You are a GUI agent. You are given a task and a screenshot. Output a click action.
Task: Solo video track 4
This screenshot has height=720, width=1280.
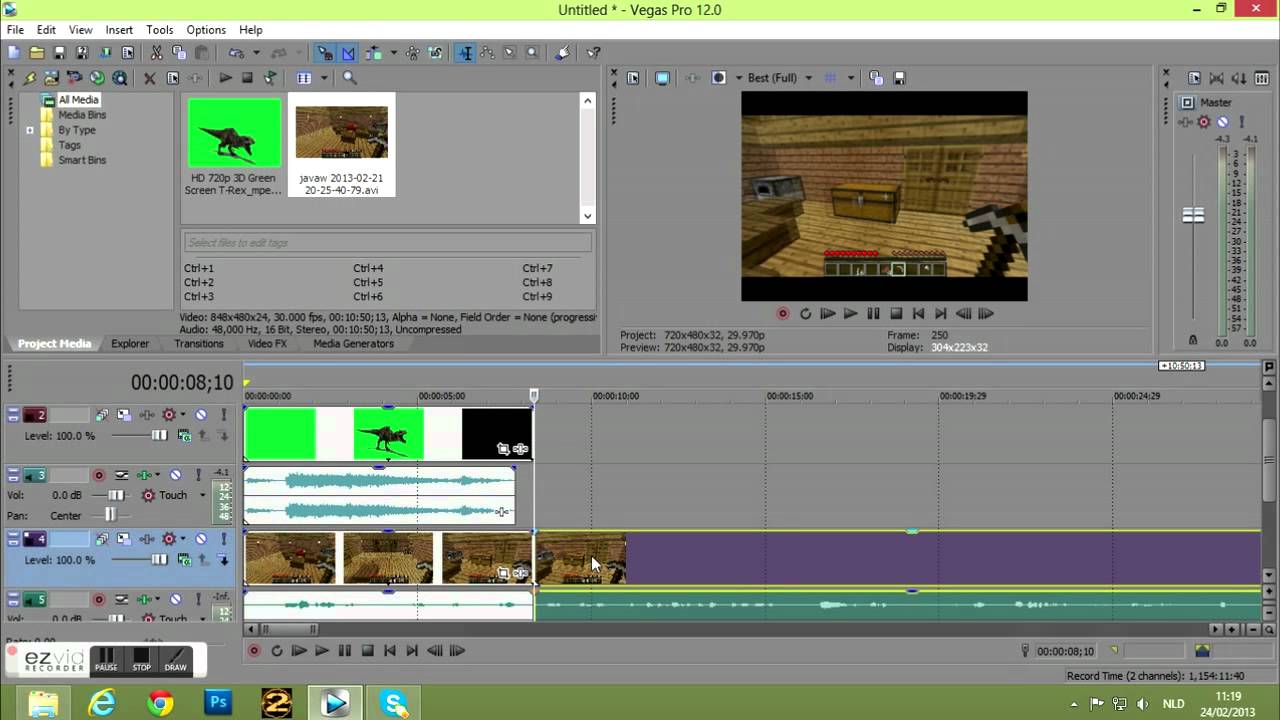222,539
